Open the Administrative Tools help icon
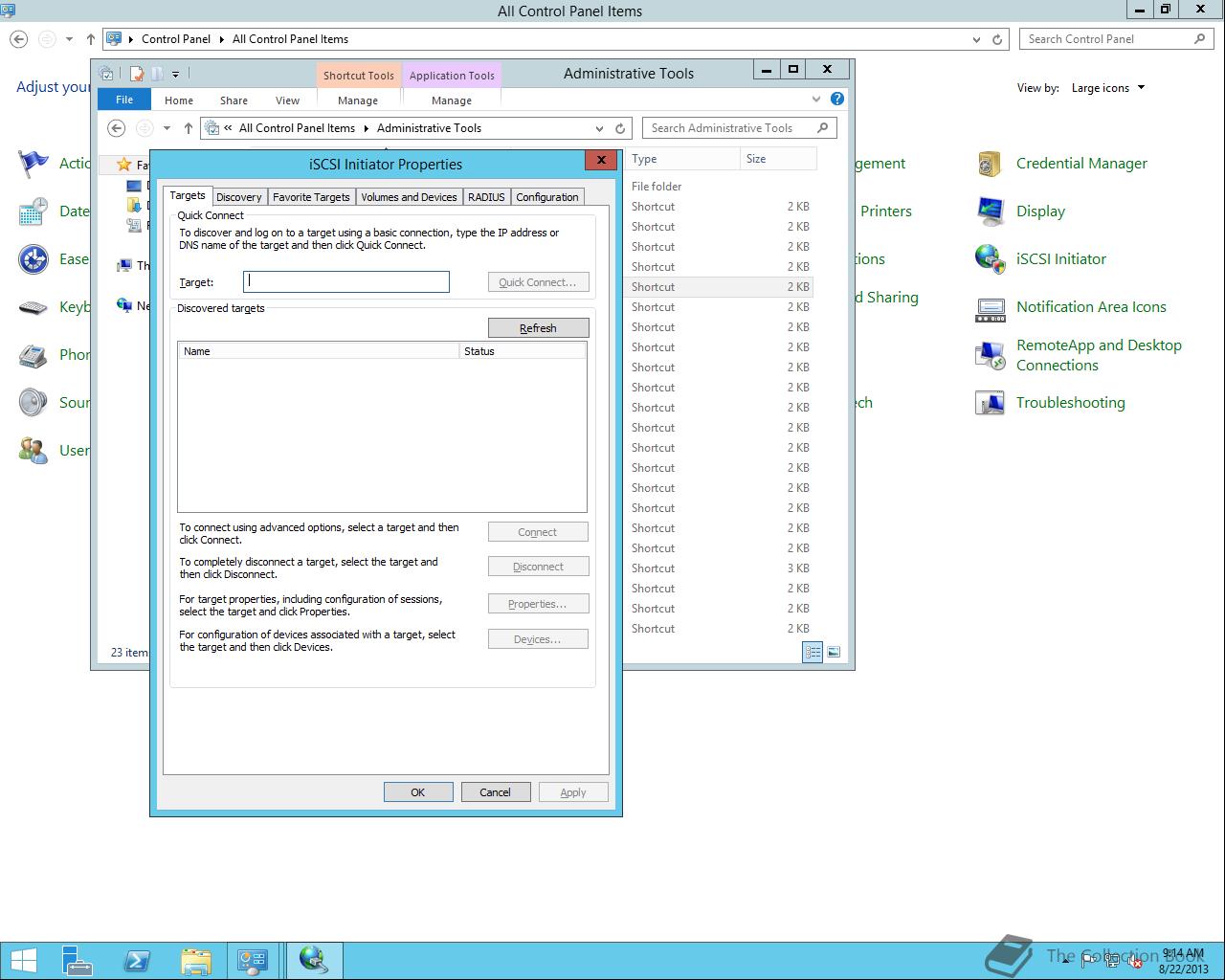The width and height of the screenshot is (1225, 980). tap(837, 99)
